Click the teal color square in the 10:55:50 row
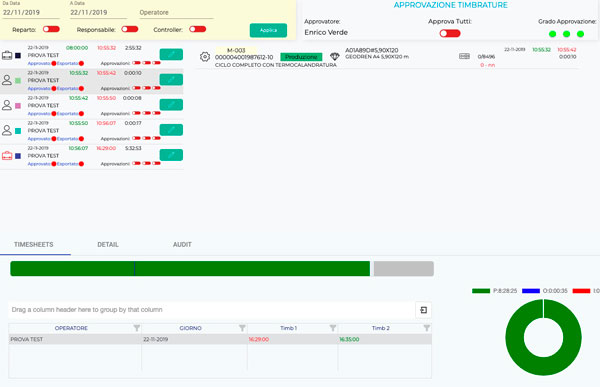This screenshot has width=600, height=387. coord(18,131)
